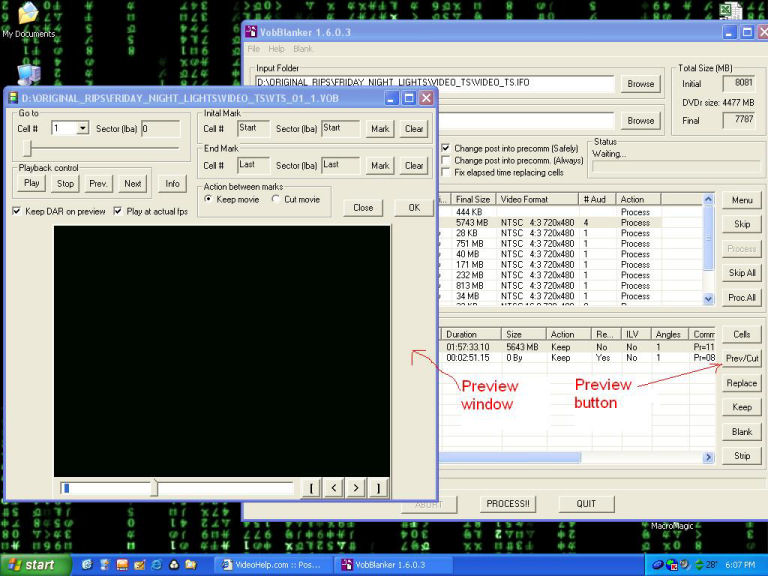The height and width of the screenshot is (576, 768).
Task: Click the Play button in Playback control
Action: point(31,183)
